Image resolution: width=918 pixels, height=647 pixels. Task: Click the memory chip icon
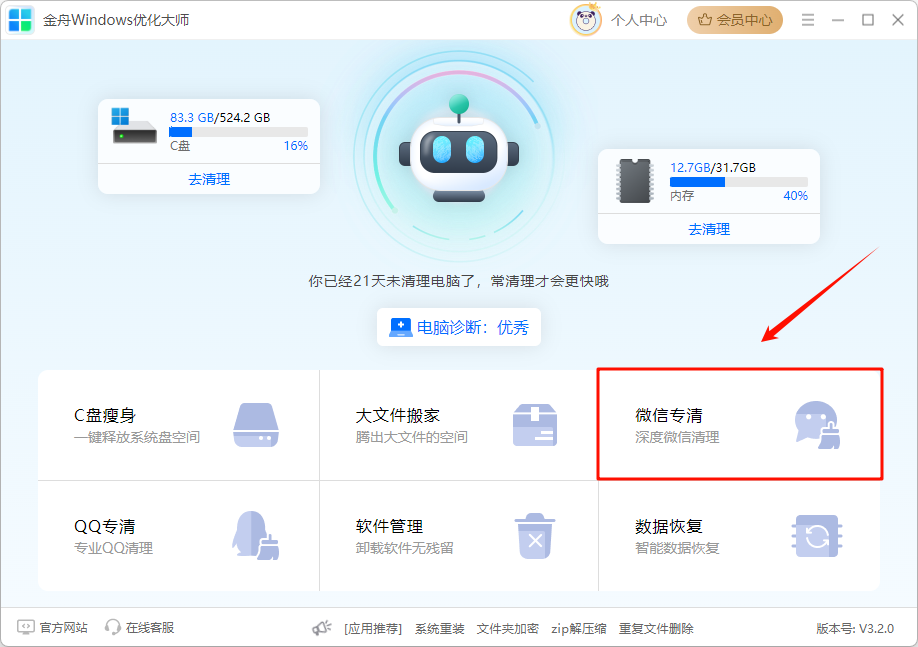coord(635,181)
